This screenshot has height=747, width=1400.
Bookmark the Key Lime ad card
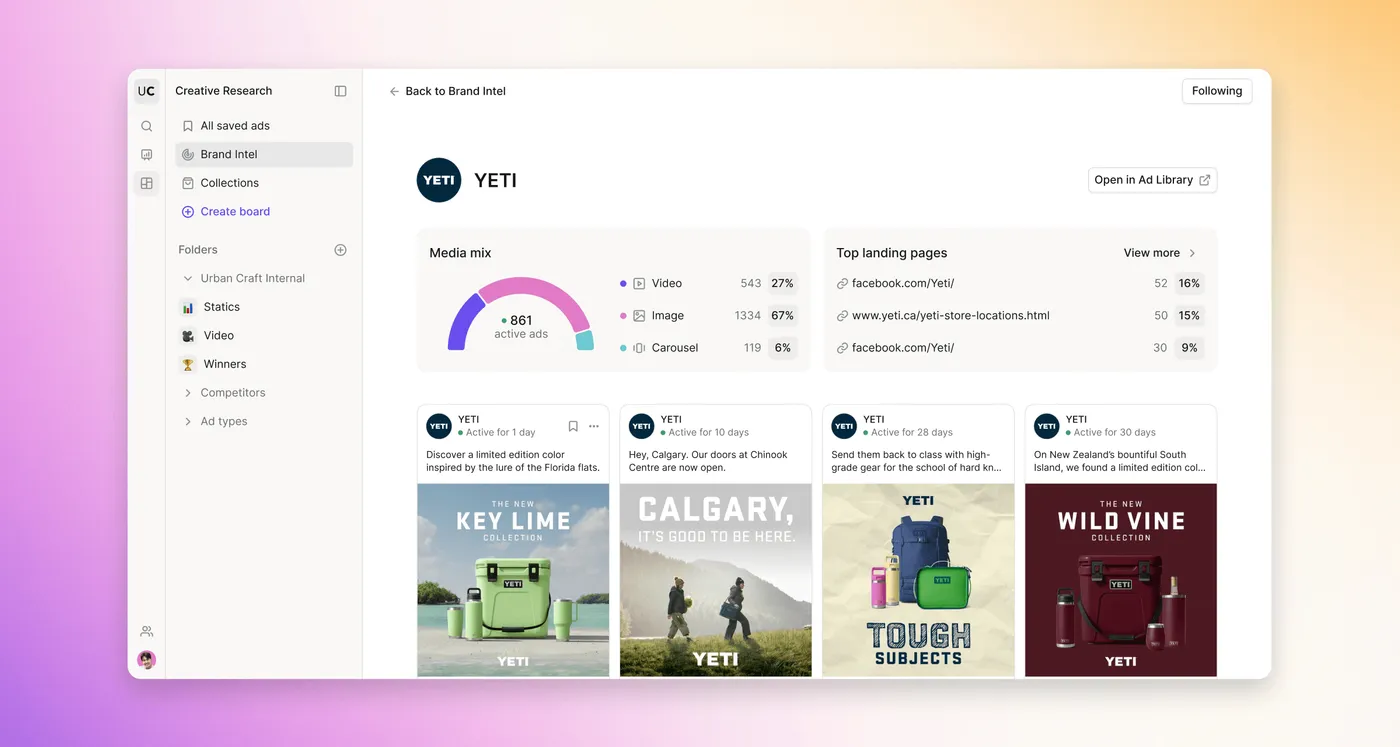pos(573,426)
